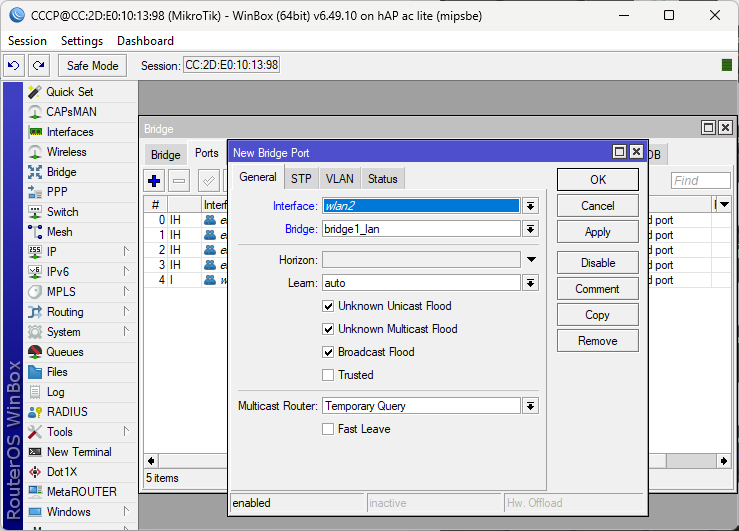This screenshot has height=531, width=739.
Task: Click the Undo toolbar icon
Action: [x=14, y=65]
